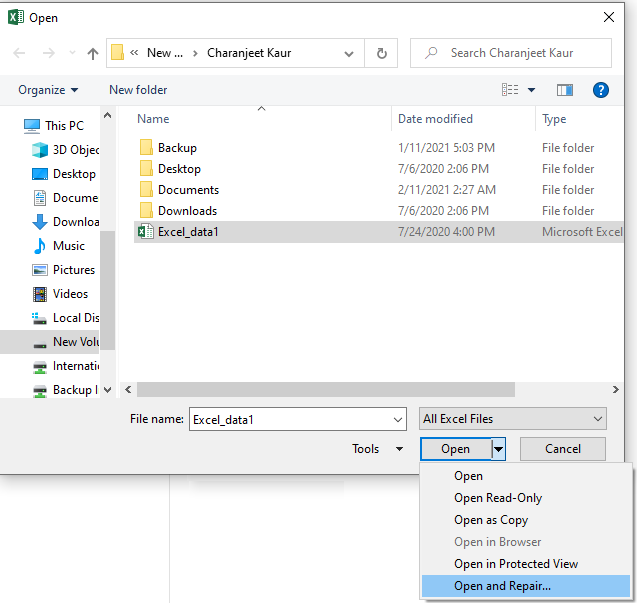This screenshot has height=603, width=637.
Task: Click the Back arrow navigation icon
Action: (x=20, y=53)
